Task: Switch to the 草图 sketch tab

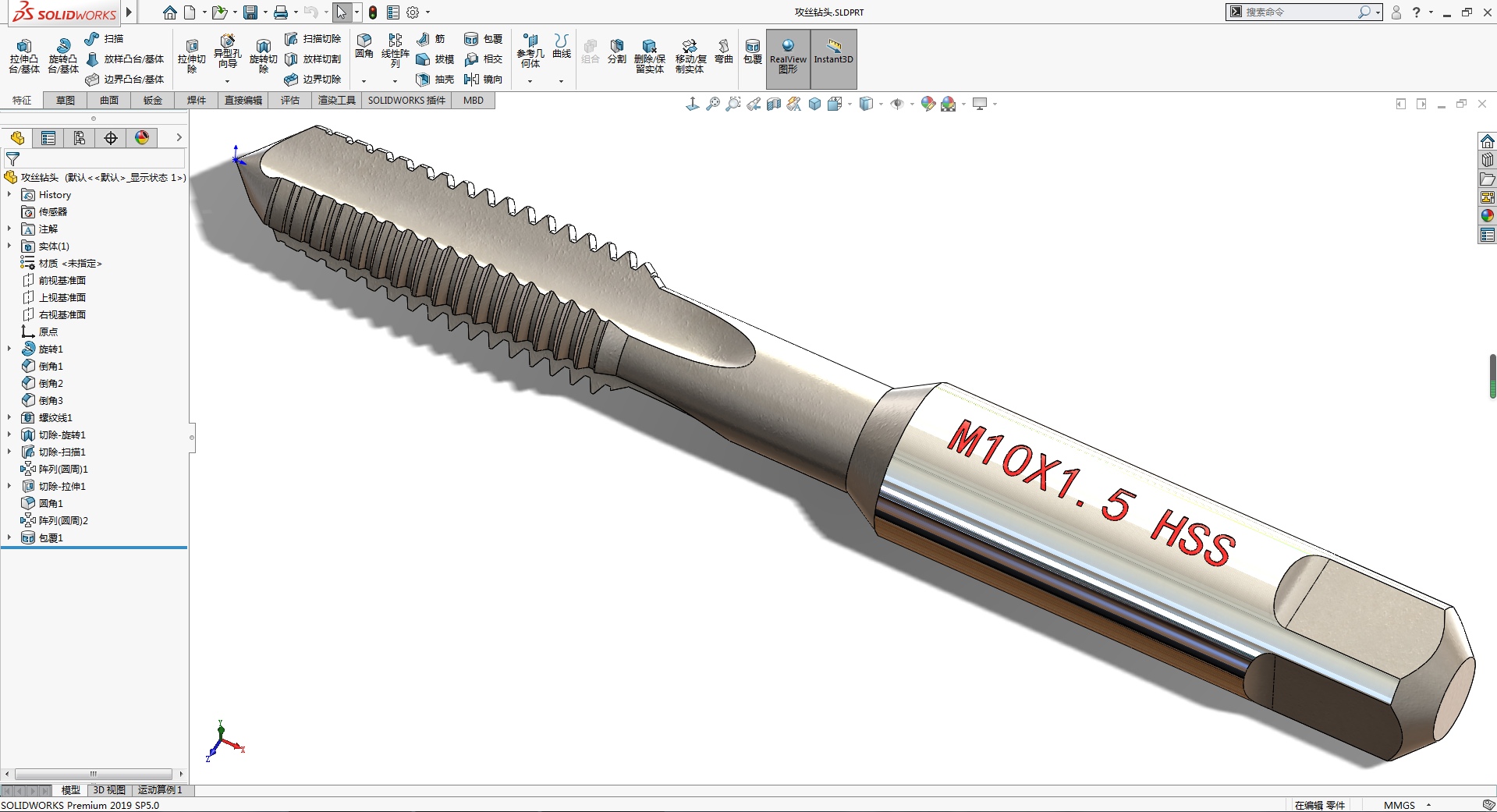Action: click(x=66, y=100)
